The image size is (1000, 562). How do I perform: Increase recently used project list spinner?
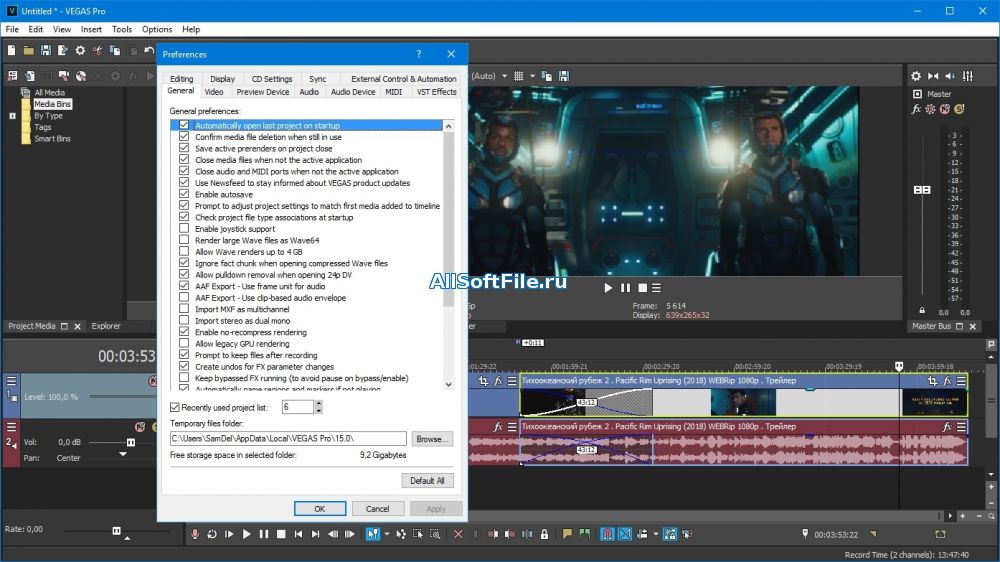[x=318, y=404]
